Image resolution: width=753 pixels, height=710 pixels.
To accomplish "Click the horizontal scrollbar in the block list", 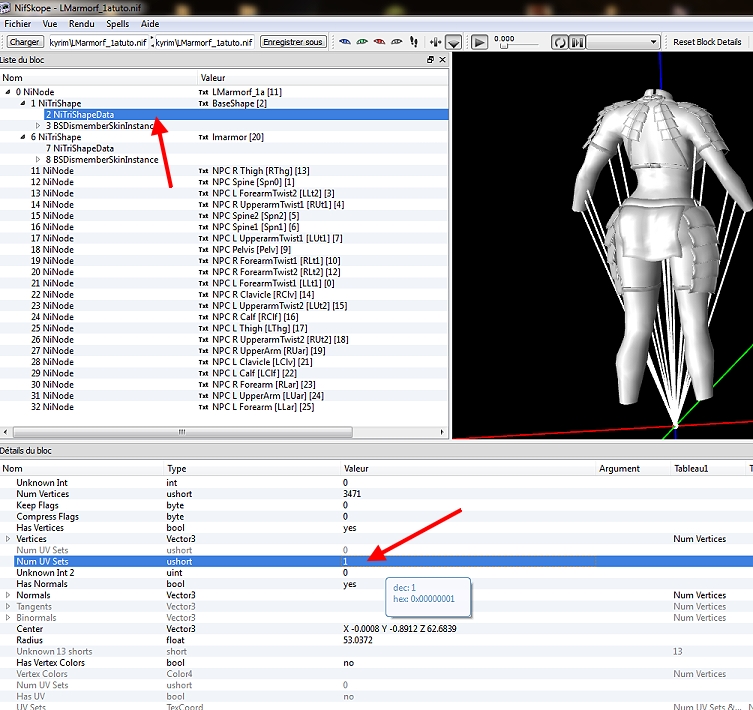I will pyautogui.click(x=182, y=432).
